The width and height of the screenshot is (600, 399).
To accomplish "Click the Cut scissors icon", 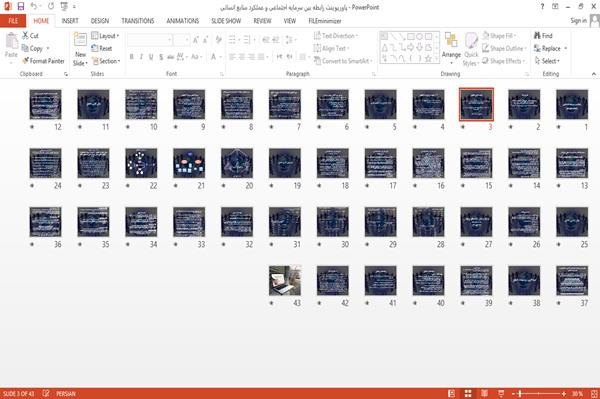I will pyautogui.click(x=25, y=35).
